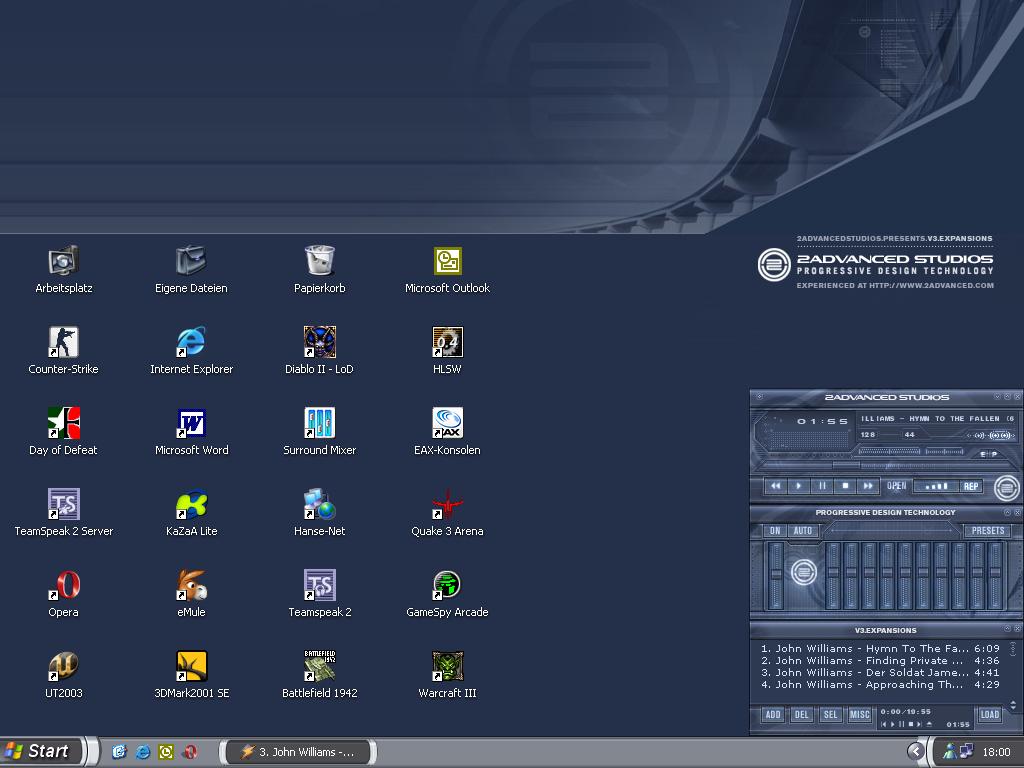The height and width of the screenshot is (768, 1024).
Task: Expand hidden system tray icons
Action: tap(916, 751)
